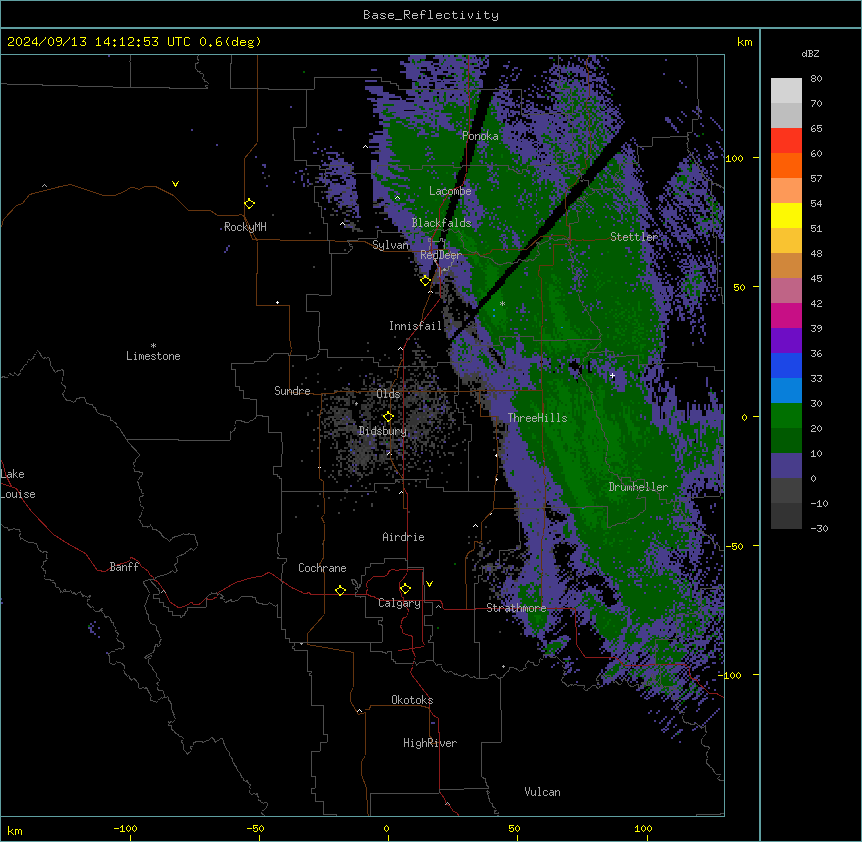Screen dimensions: 862x842
Task: Pick the bright orange 57-60 dBZ legend swatch
Action: click(x=786, y=165)
